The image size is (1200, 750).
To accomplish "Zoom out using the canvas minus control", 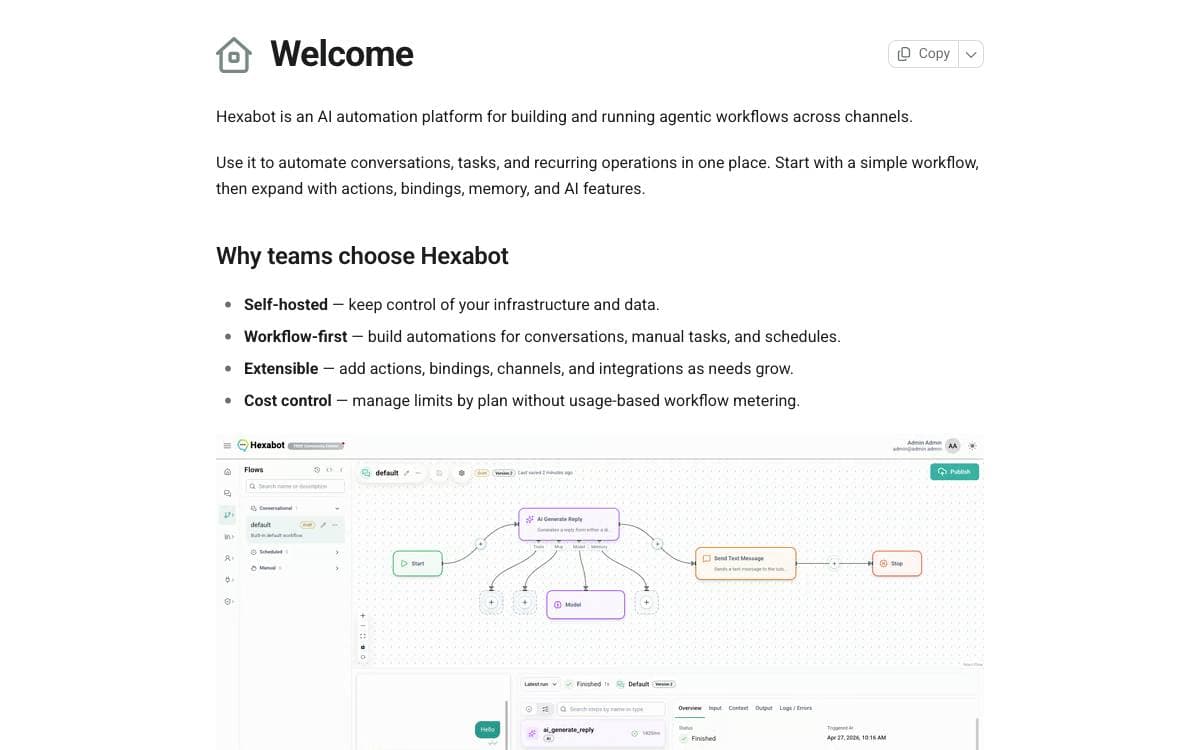I will click(363, 626).
